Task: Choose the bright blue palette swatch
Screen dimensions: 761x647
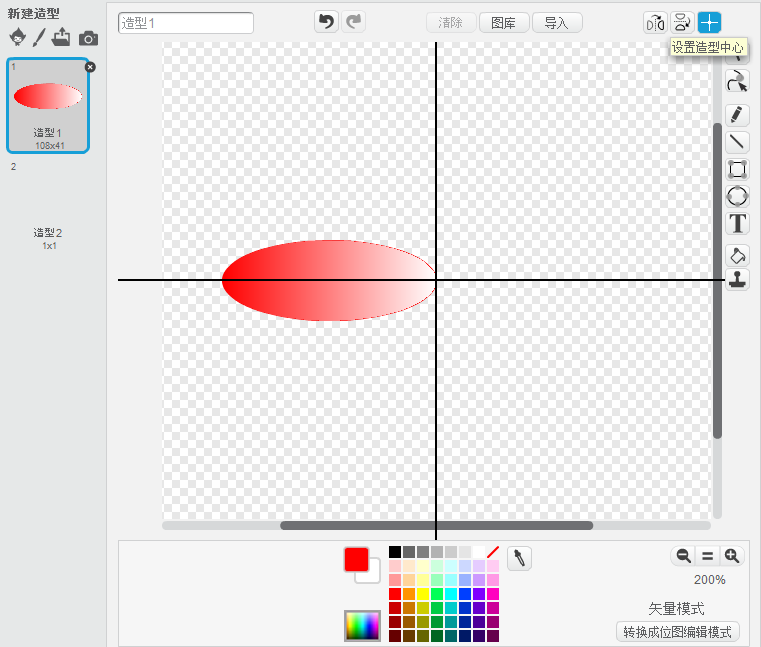Action: click(x=465, y=594)
